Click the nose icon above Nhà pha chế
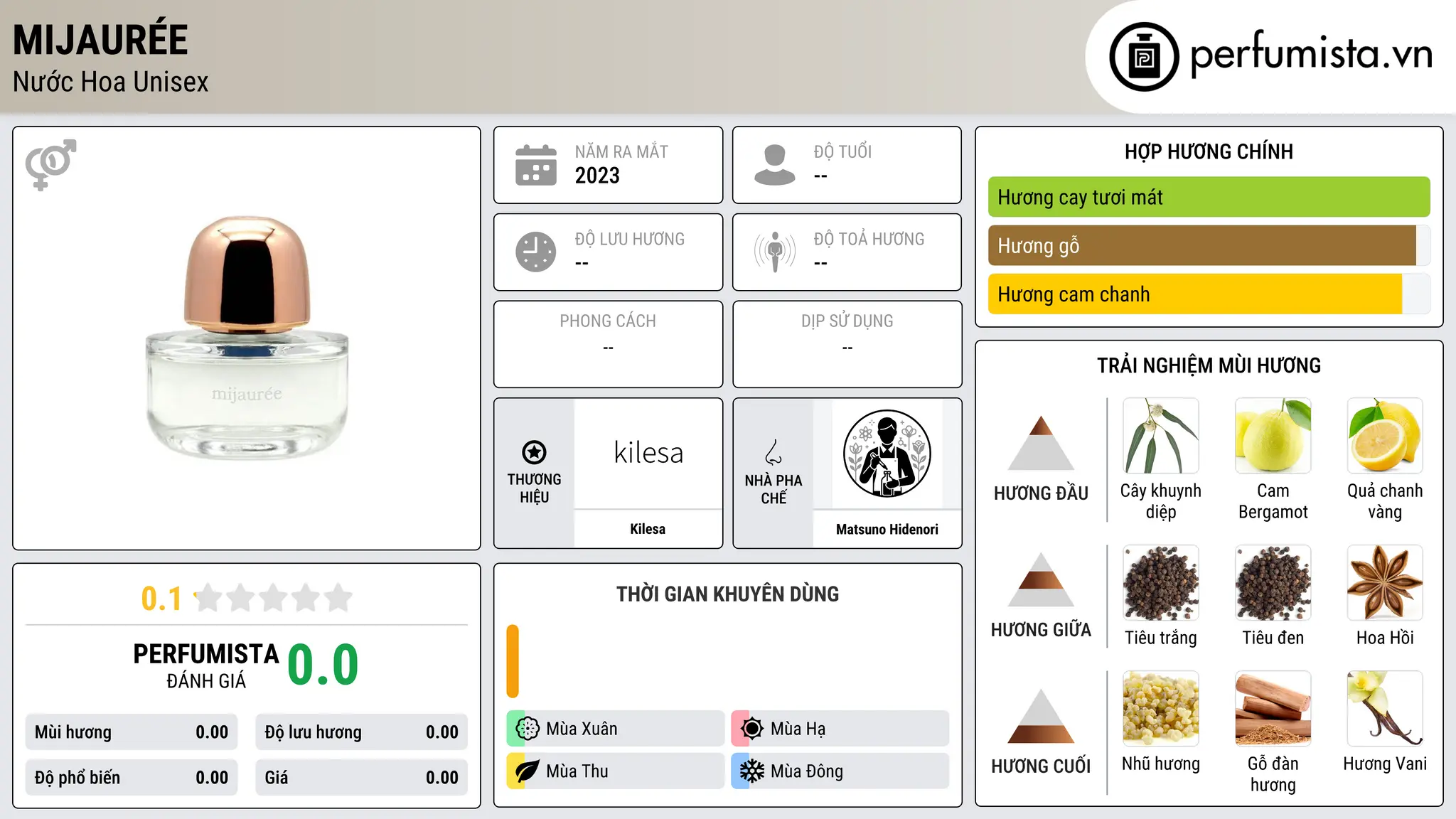Viewport: 1456px width, 819px height. [773, 452]
